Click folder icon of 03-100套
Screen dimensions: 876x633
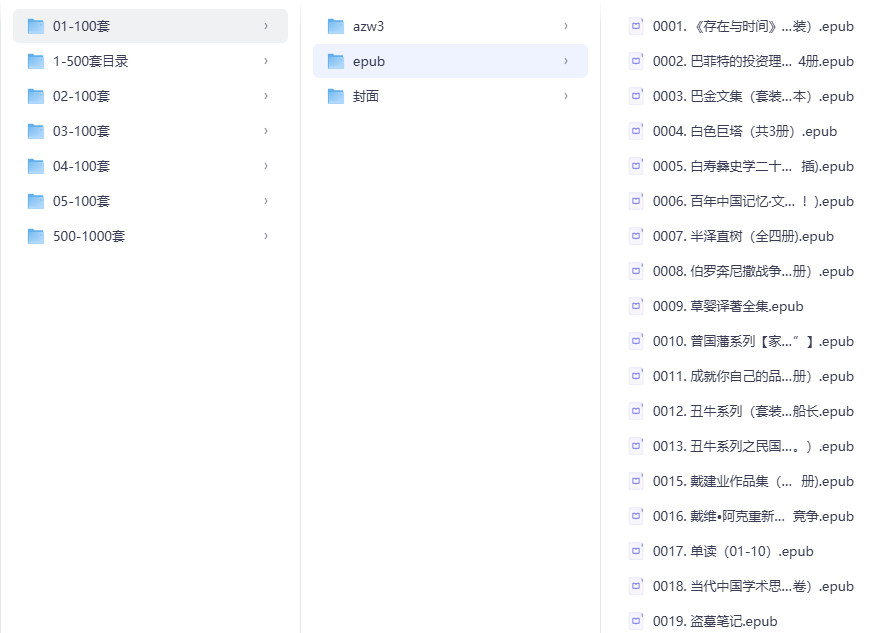[x=36, y=131]
